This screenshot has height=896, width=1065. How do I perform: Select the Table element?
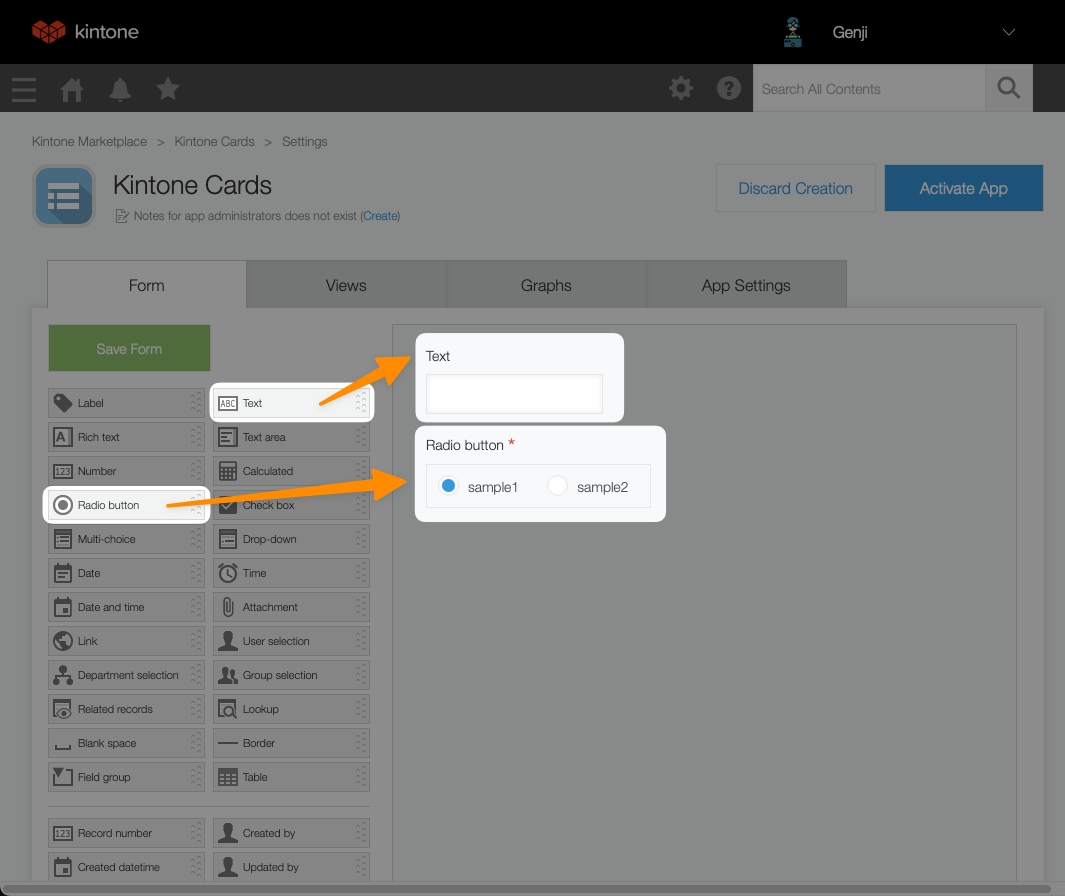click(291, 776)
